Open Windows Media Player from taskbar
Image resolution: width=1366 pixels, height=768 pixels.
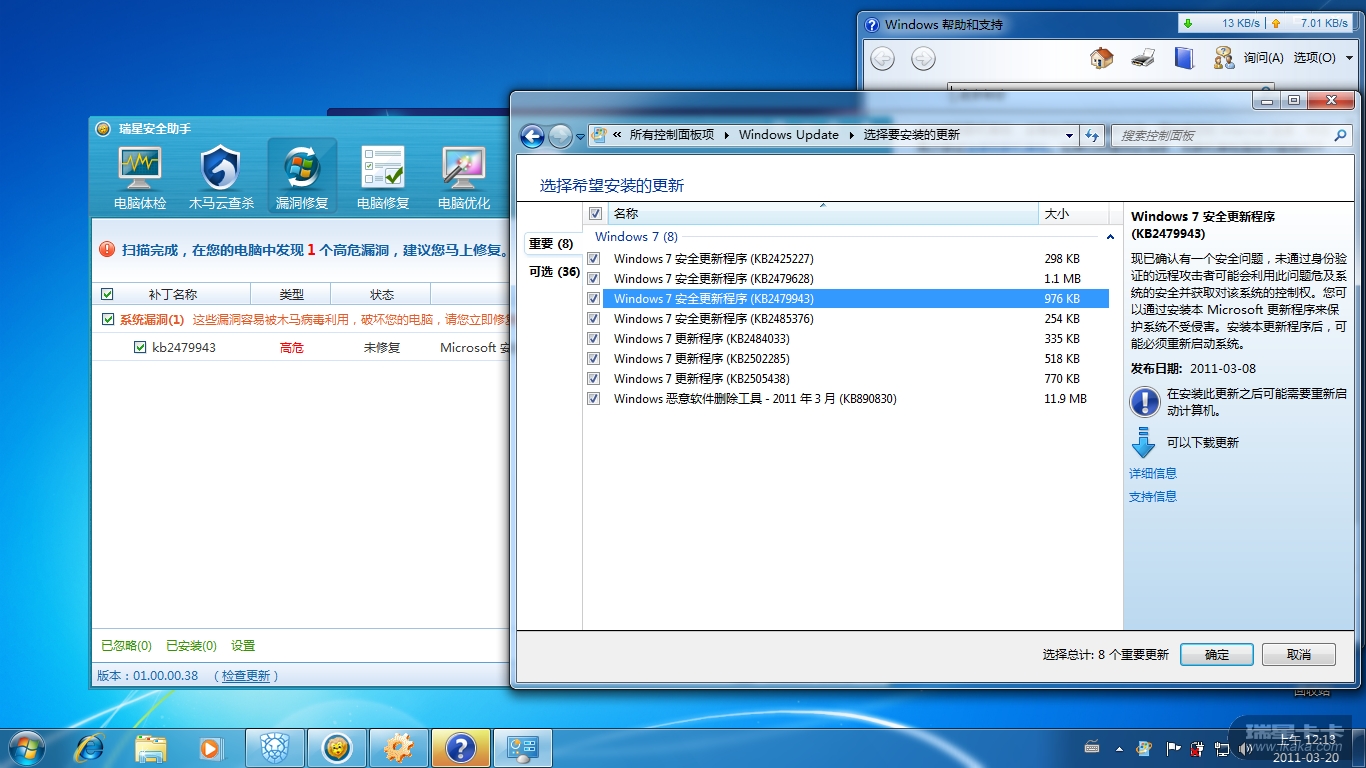[x=211, y=747]
